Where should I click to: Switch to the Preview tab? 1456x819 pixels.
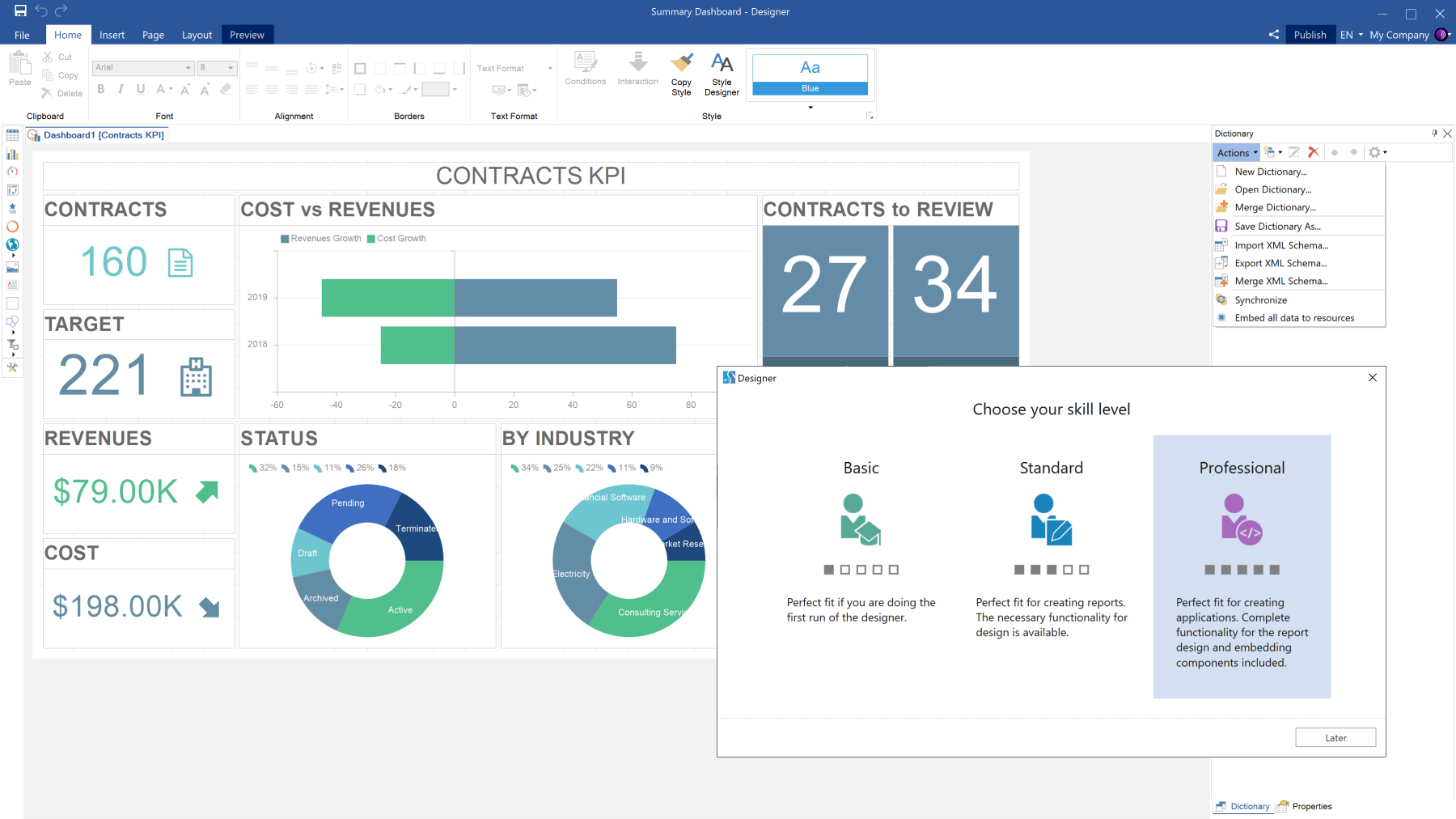[x=247, y=35]
